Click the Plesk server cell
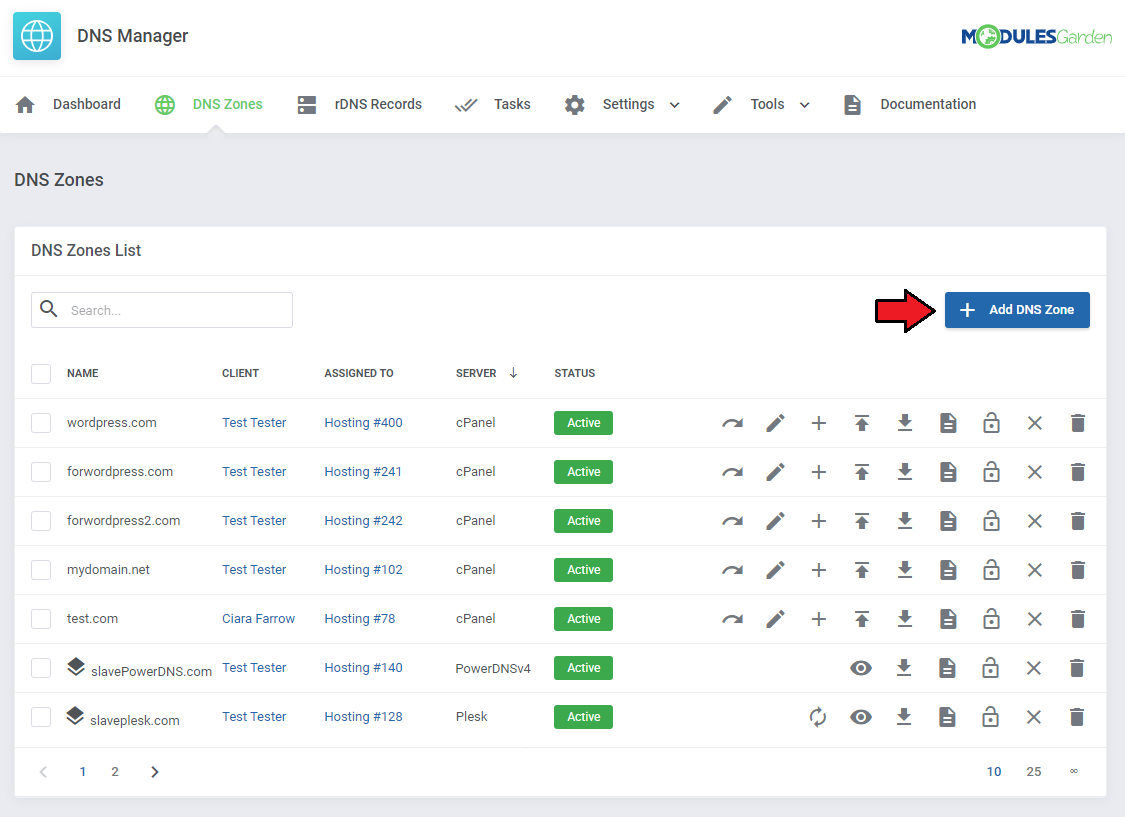1125x817 pixels. [471, 717]
